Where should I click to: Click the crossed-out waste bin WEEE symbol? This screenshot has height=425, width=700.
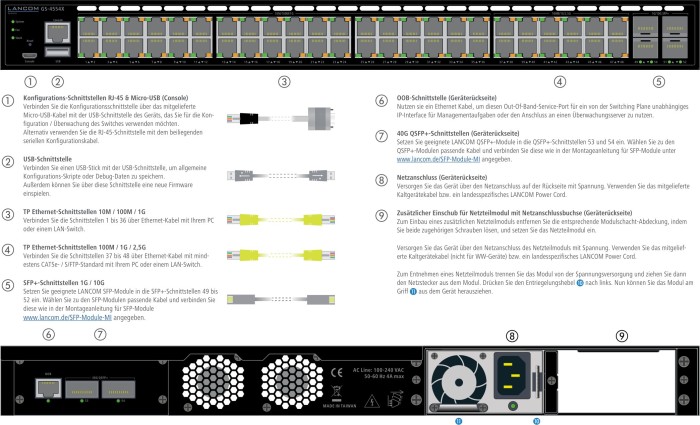click(337, 393)
